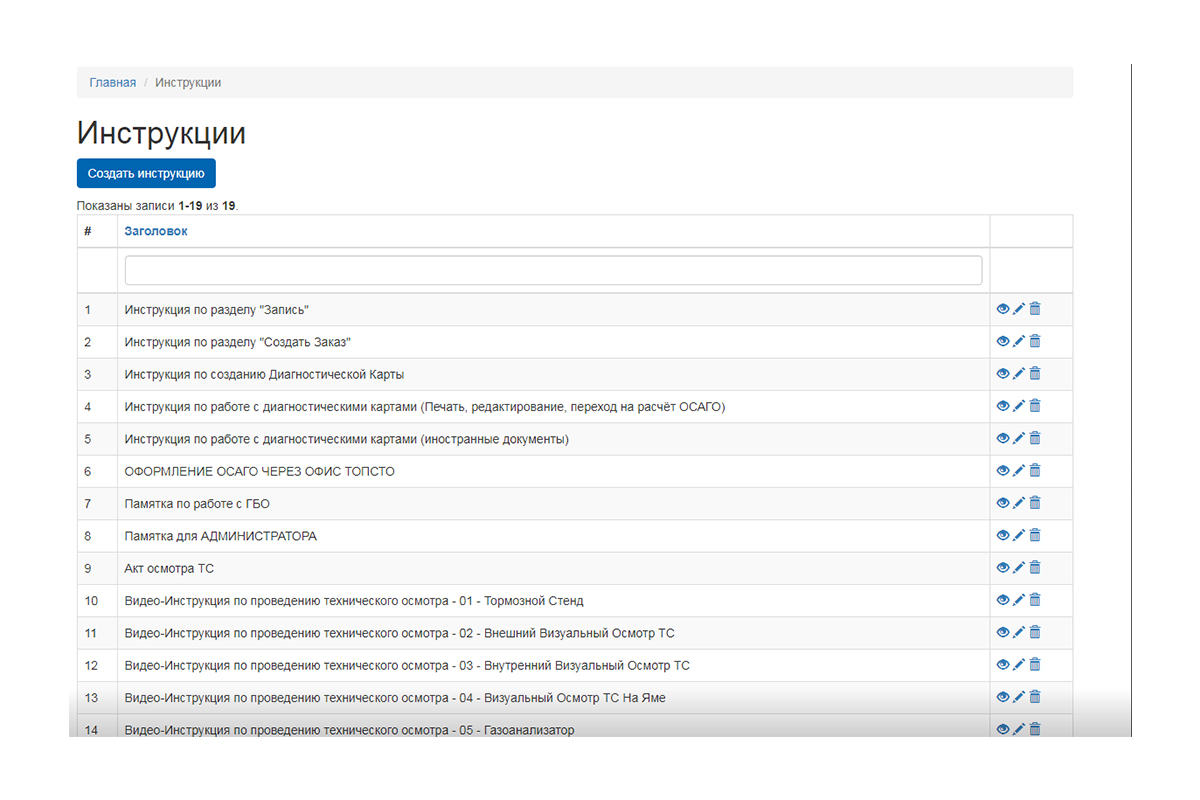Delete 'Памятка по работе с ГБО' trash icon
Screen dimensions: 1200x800
[1035, 502]
